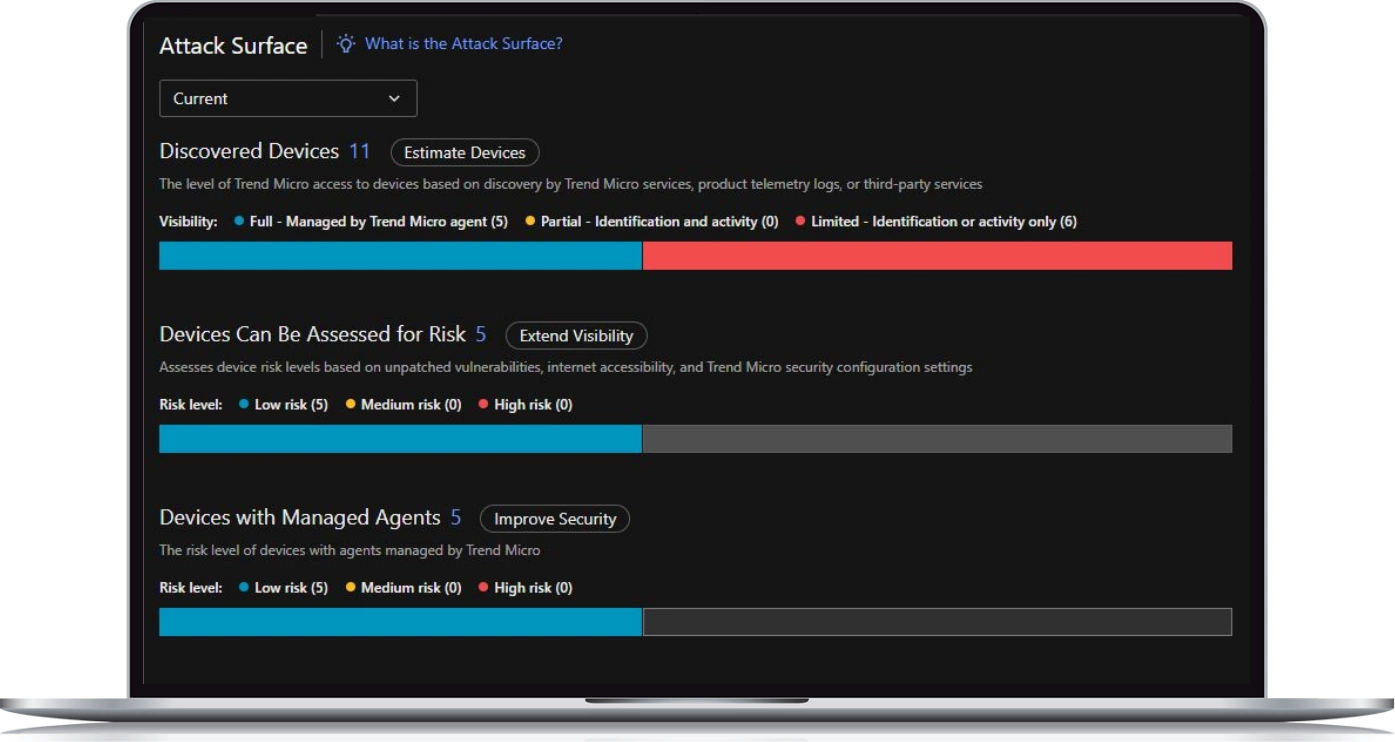
Task: Click the lightbulb icon beside Attack Surface
Action: click(x=346, y=44)
